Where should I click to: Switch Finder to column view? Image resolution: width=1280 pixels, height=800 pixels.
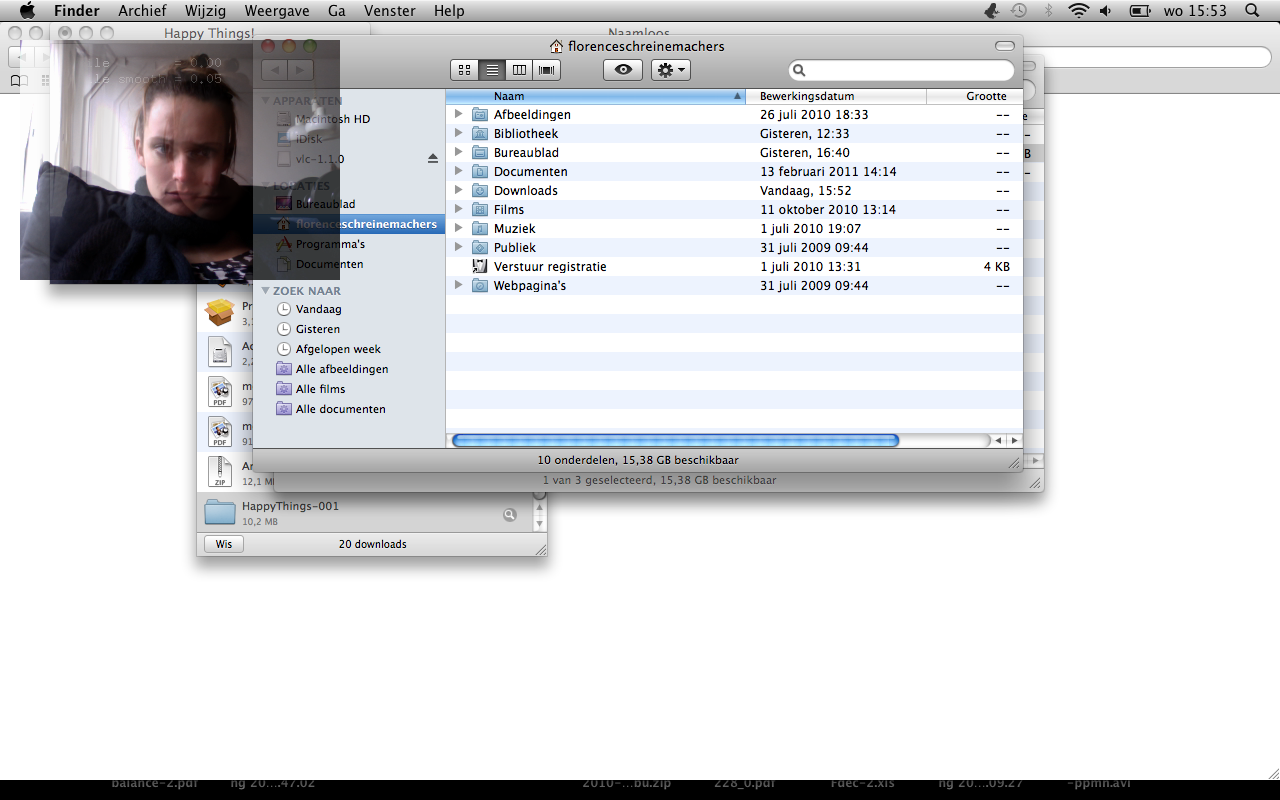click(519, 70)
